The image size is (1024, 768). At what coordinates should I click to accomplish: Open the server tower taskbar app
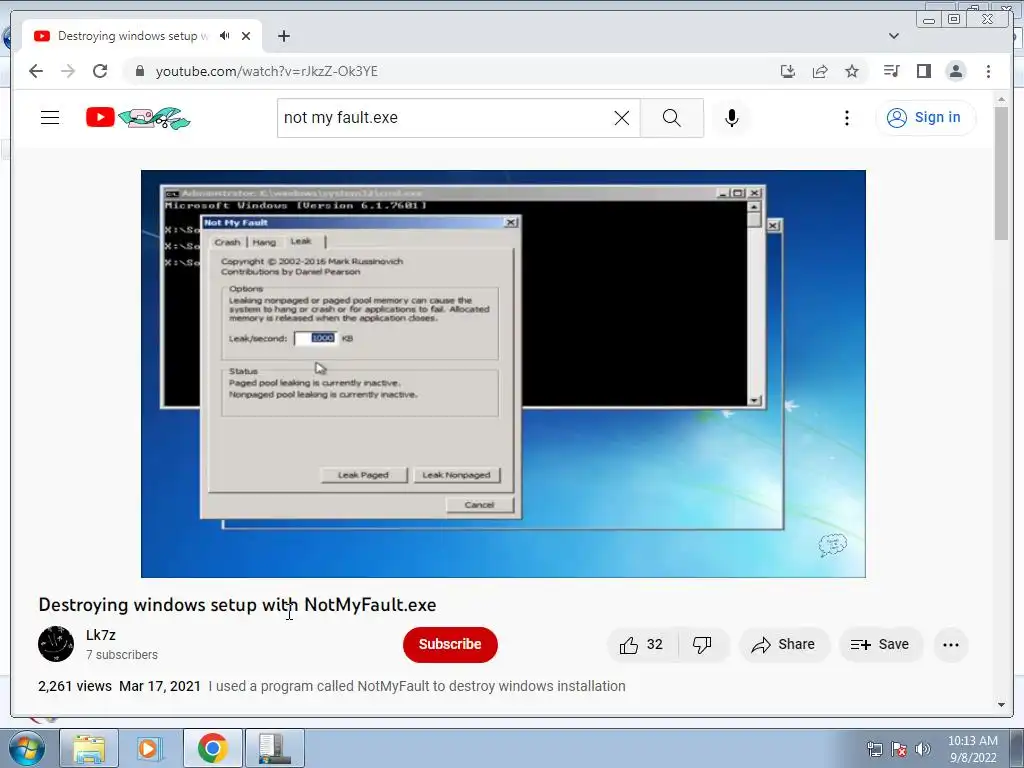coord(274,748)
